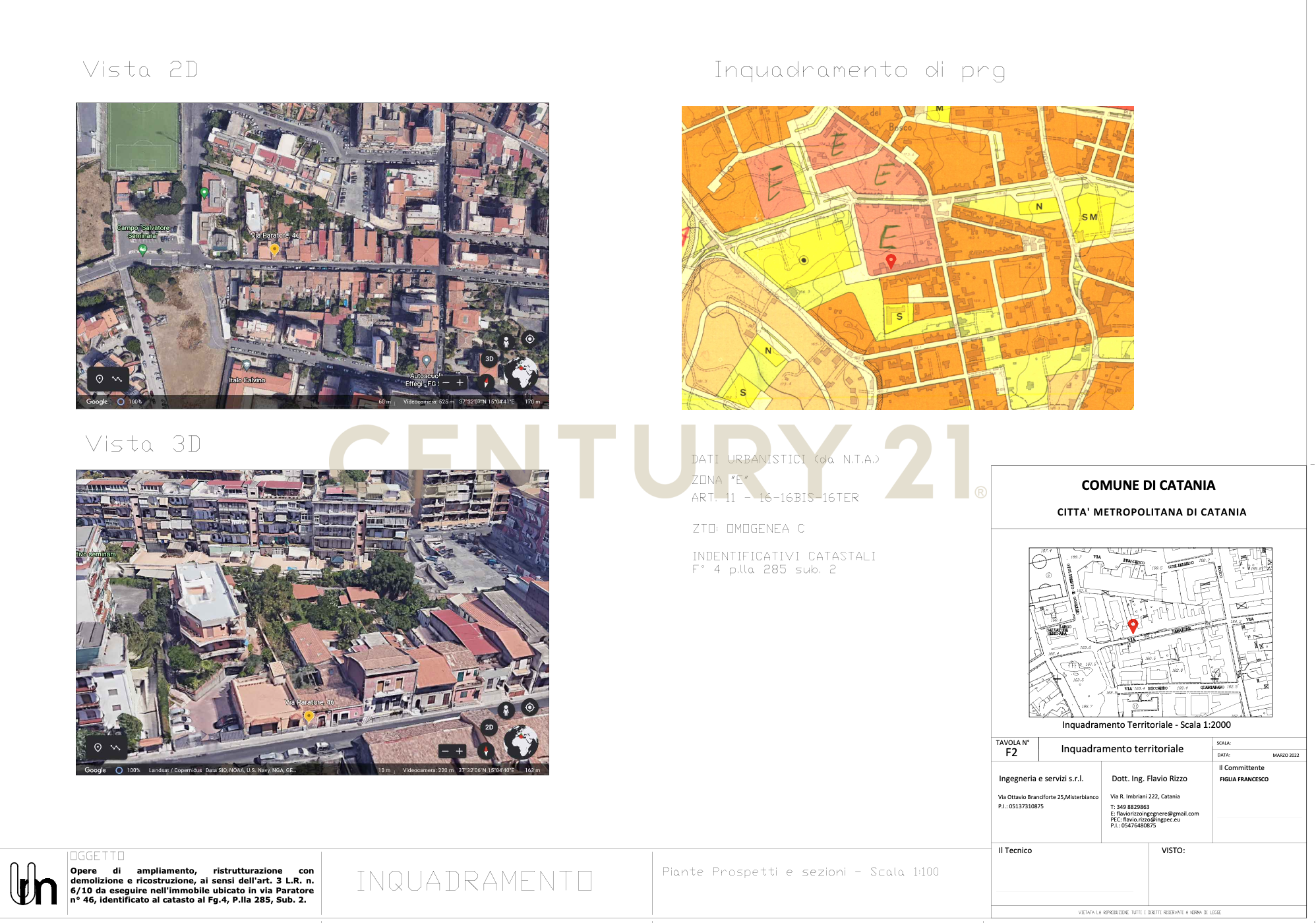Zoom in with plus button in Vista 3D
Screen dimensions: 1316x923
pyautogui.click(x=460, y=751)
